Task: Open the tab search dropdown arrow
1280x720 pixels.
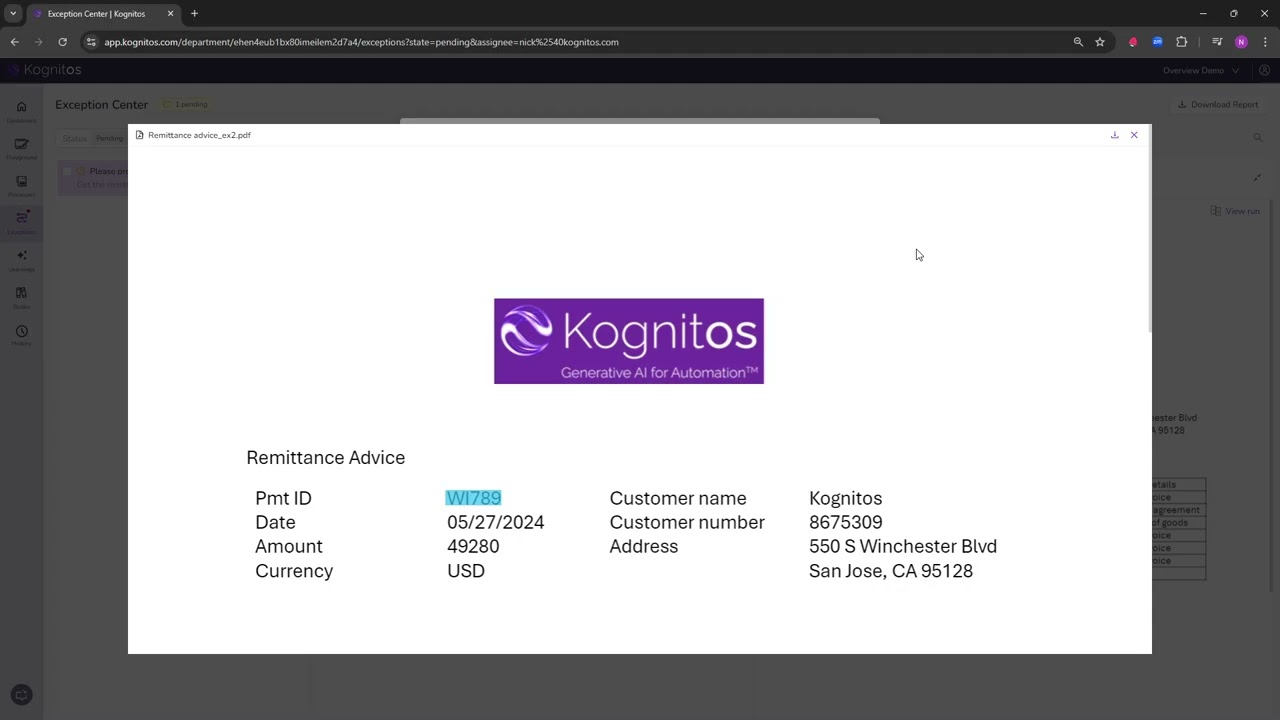Action: point(13,14)
